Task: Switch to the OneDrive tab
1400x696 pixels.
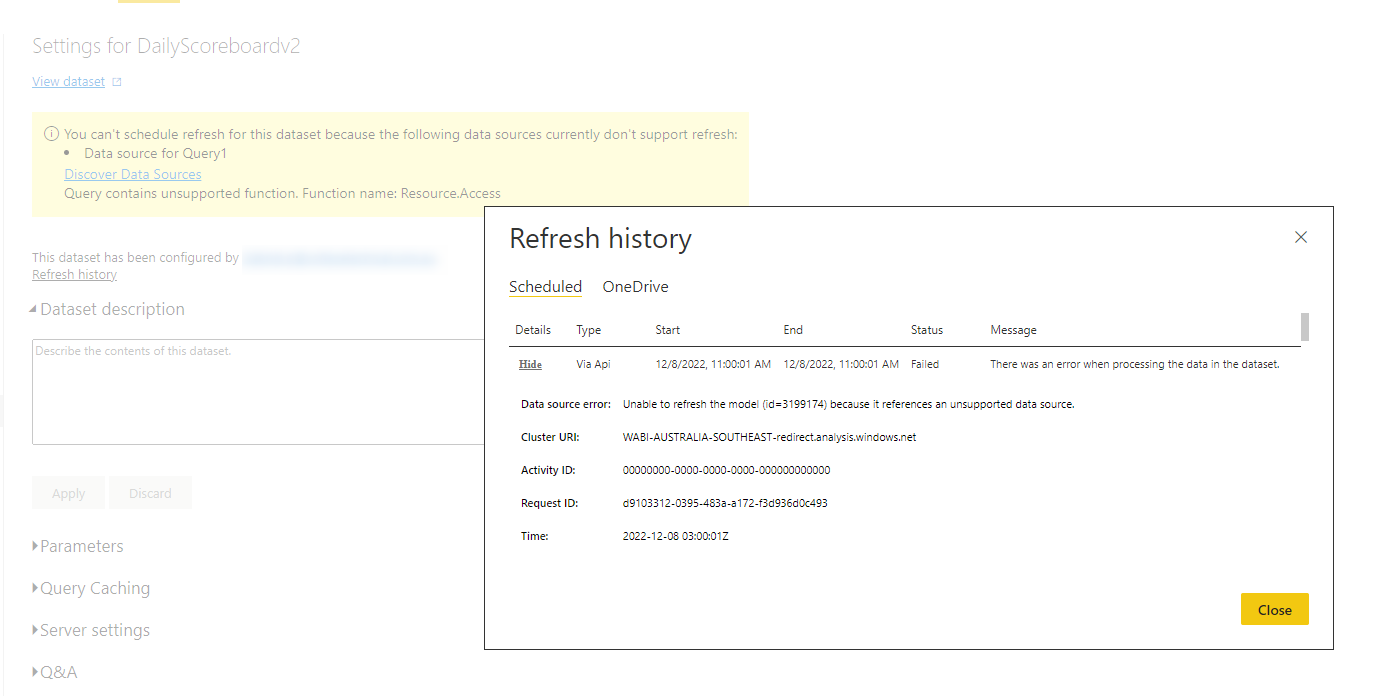Action: pyautogui.click(x=635, y=287)
